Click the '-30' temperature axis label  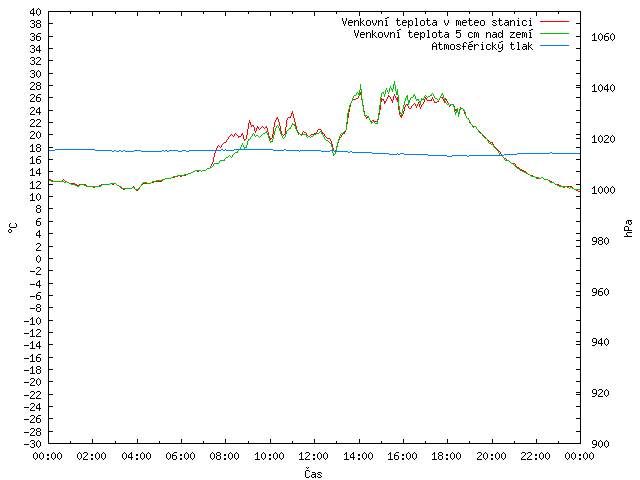(x=33, y=444)
